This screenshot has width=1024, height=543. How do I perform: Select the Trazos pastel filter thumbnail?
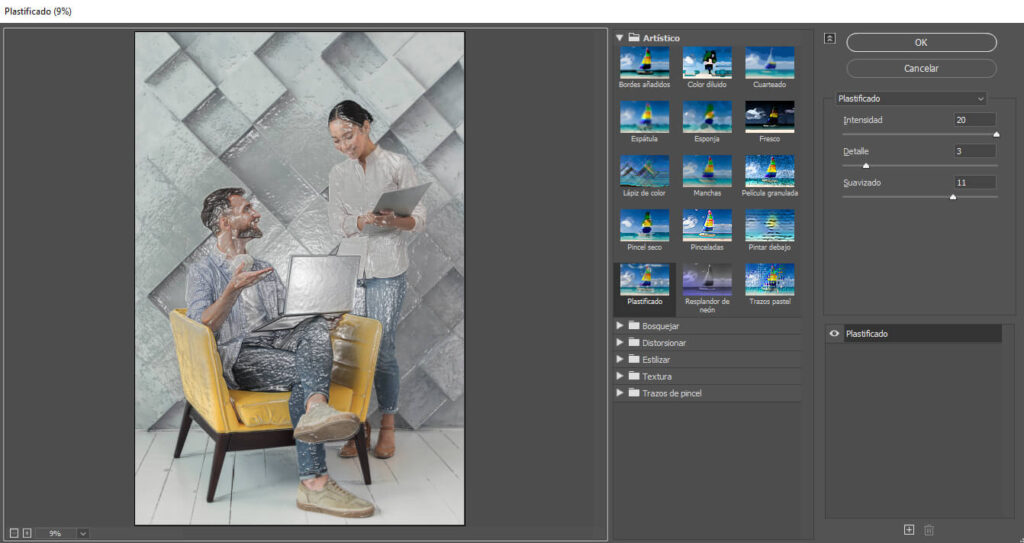tap(769, 280)
